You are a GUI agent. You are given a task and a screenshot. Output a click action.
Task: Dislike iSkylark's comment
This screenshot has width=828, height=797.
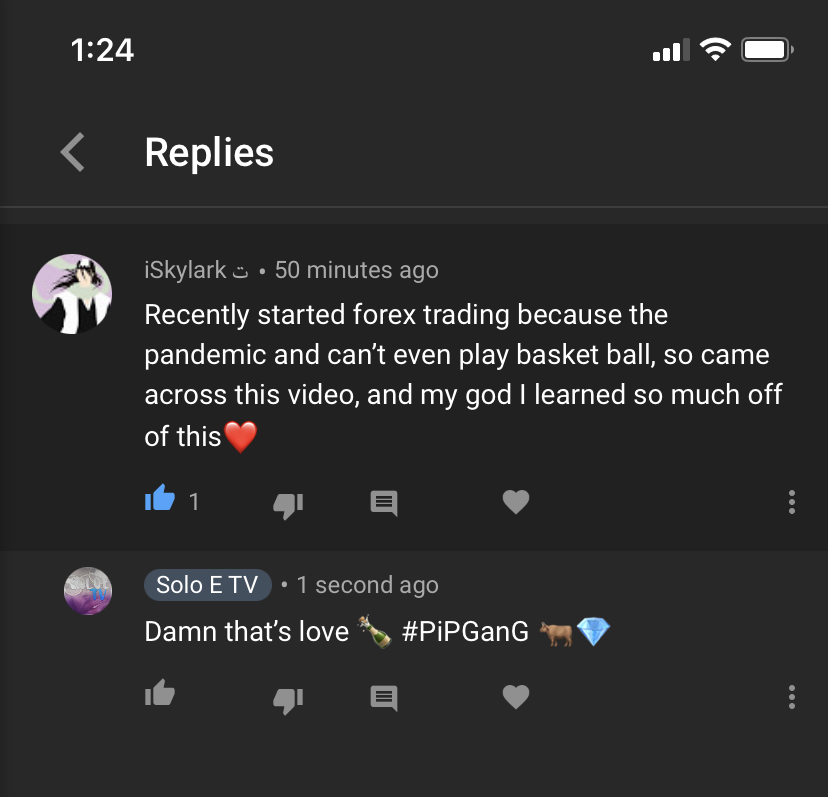coord(288,503)
